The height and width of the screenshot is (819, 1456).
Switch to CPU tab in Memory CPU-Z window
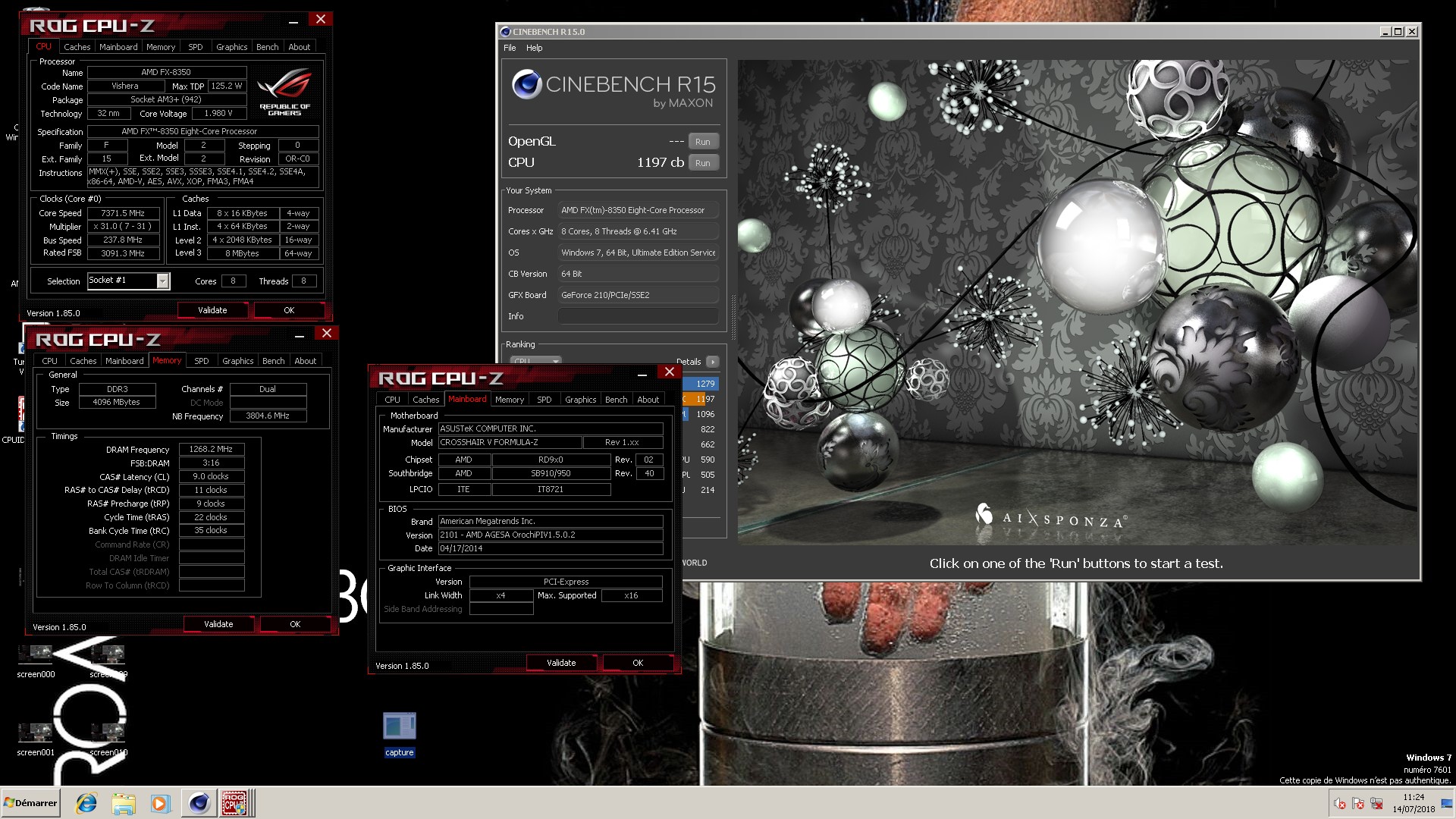point(50,361)
